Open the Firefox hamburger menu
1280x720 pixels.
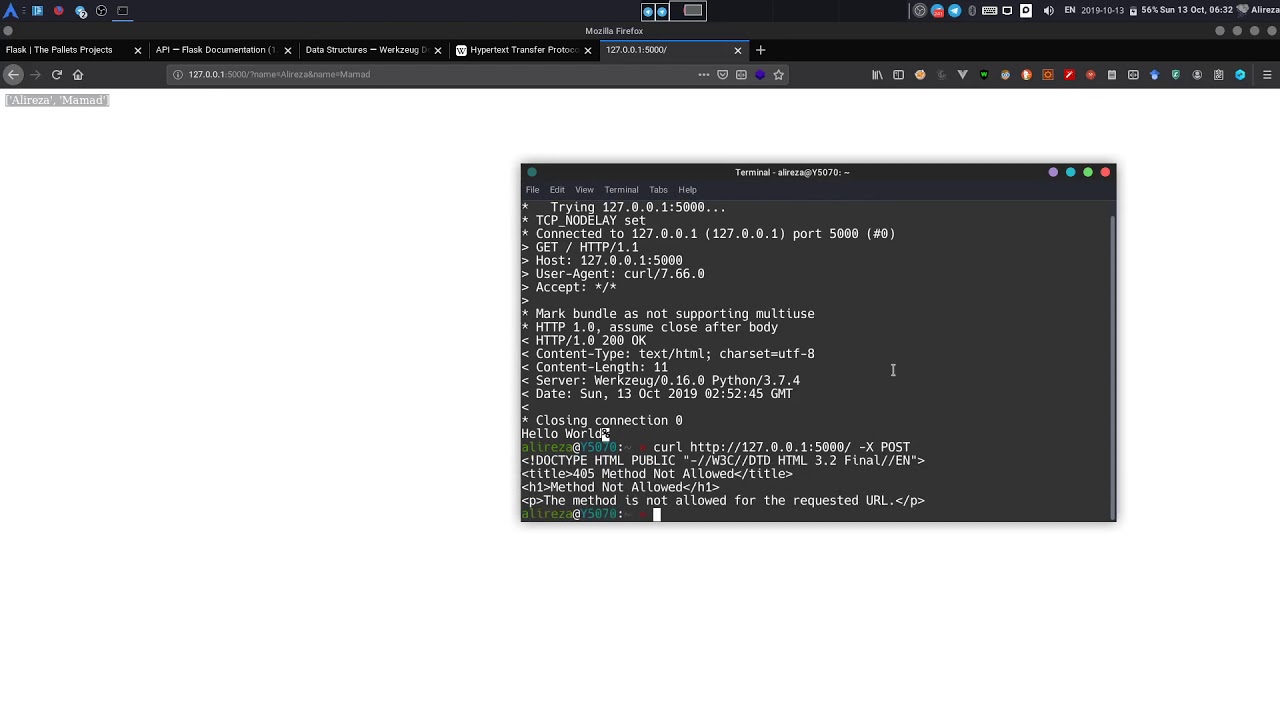coord(1266,74)
